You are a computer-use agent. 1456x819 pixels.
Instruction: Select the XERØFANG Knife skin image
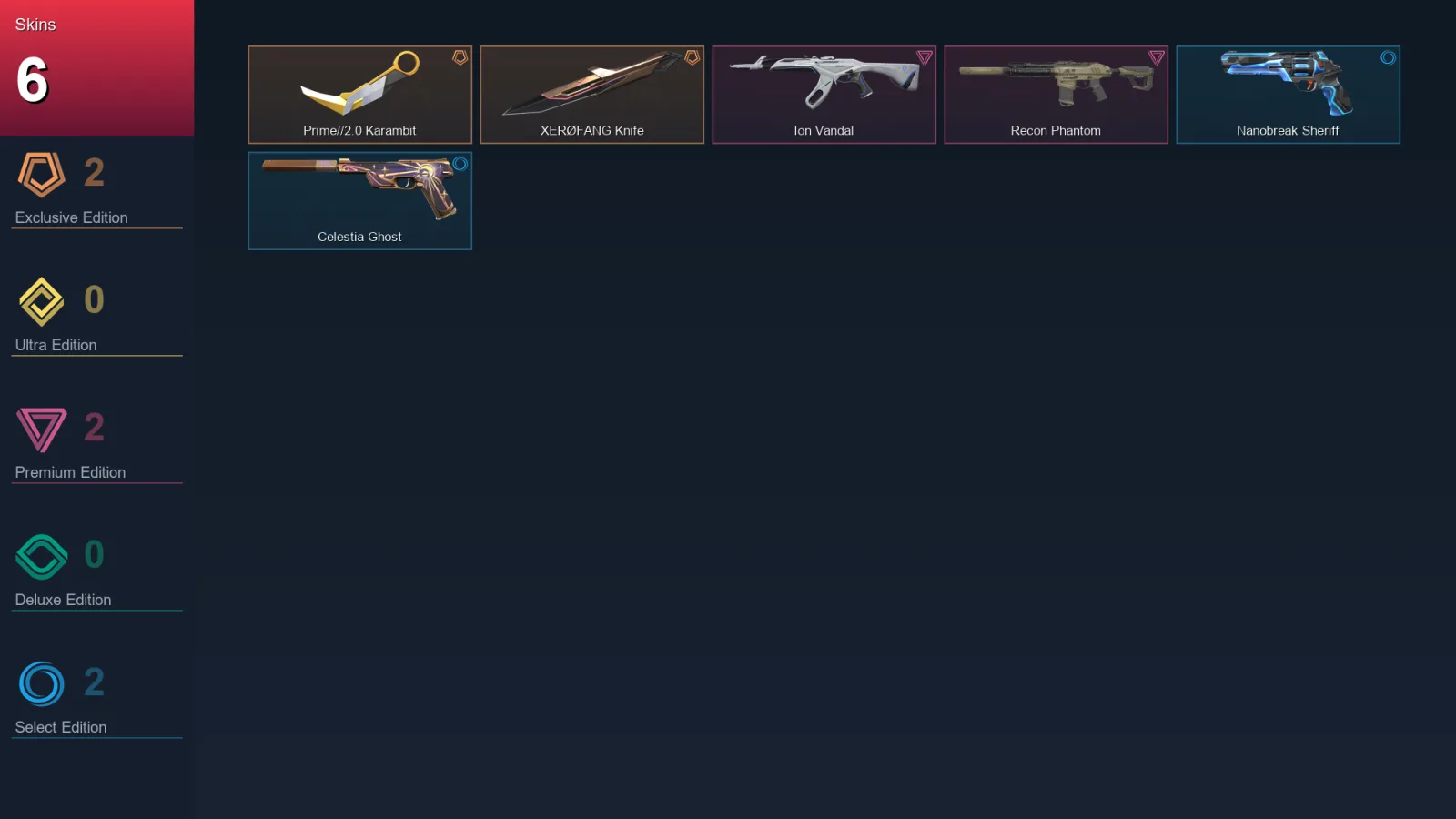pos(591,84)
